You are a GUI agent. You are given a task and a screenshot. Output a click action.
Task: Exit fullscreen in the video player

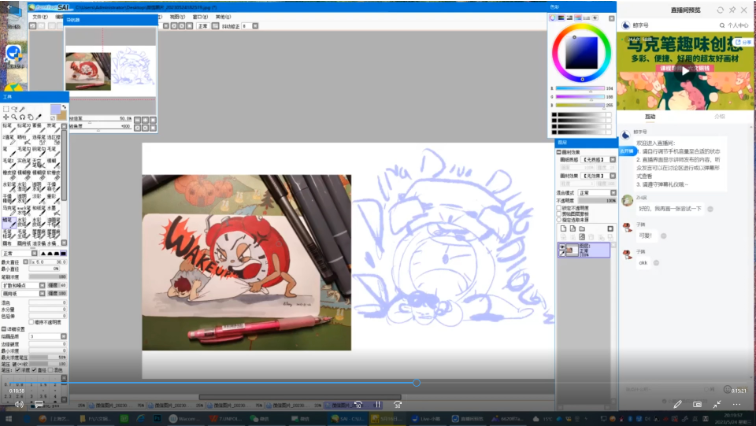(717, 404)
